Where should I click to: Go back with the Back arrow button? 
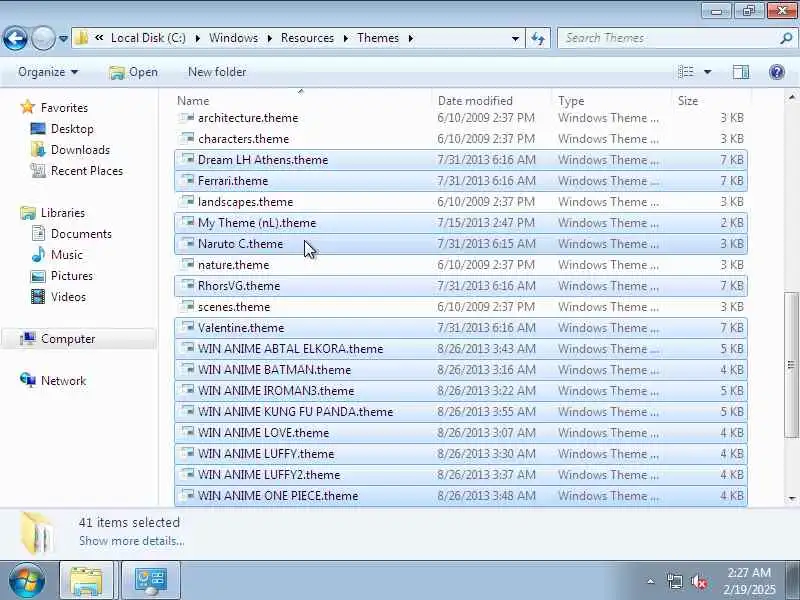click(x=15, y=38)
